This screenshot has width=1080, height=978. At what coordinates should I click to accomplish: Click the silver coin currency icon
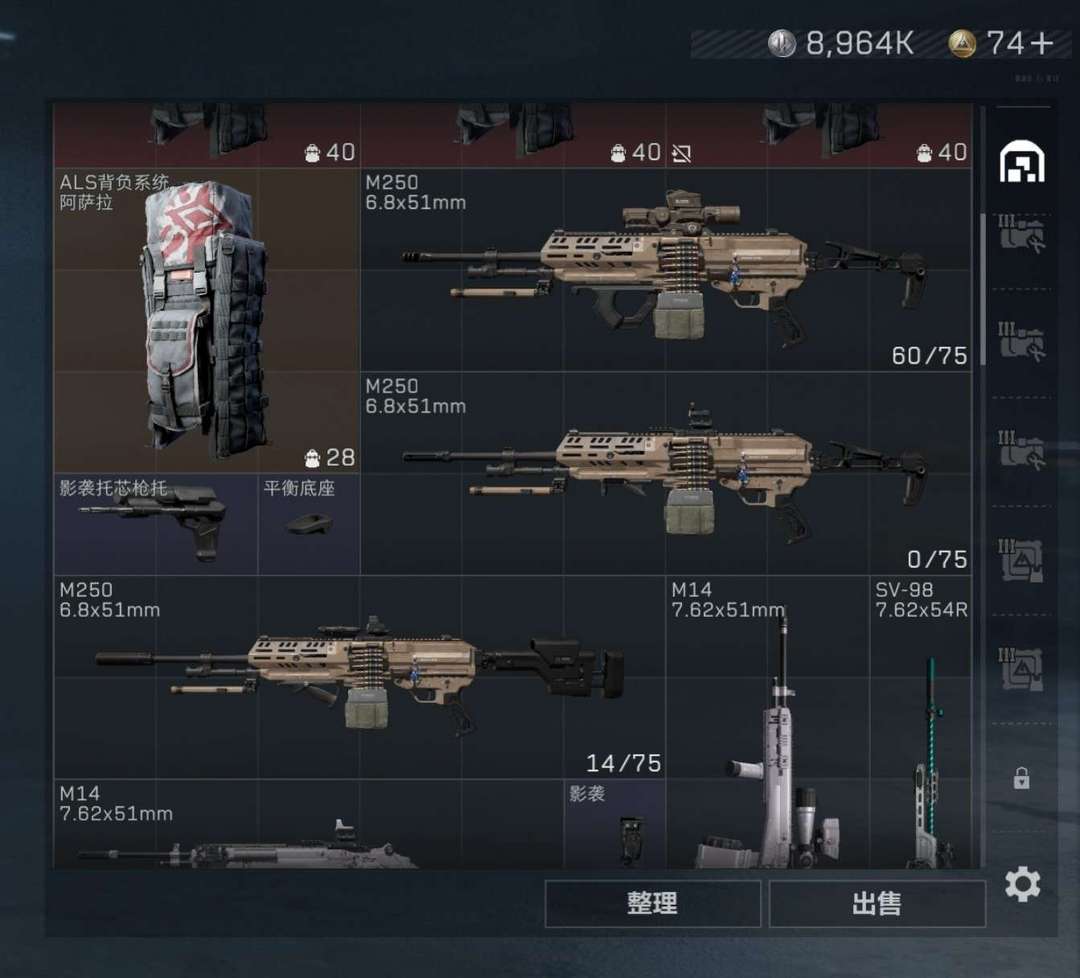(x=782, y=43)
